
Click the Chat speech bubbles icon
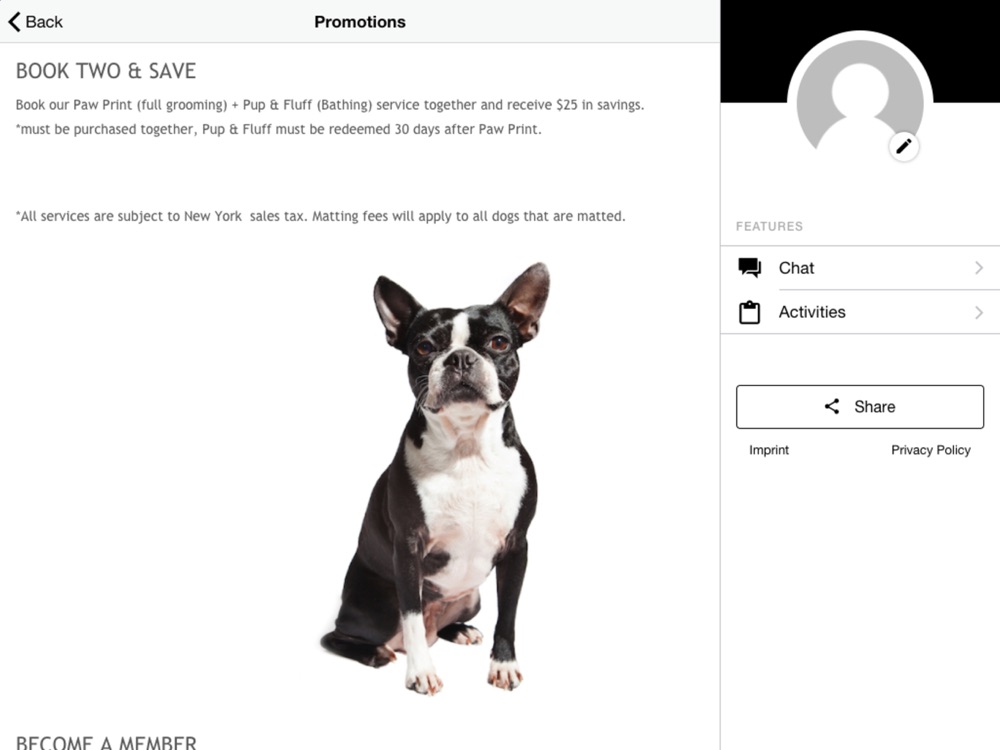pos(749,268)
